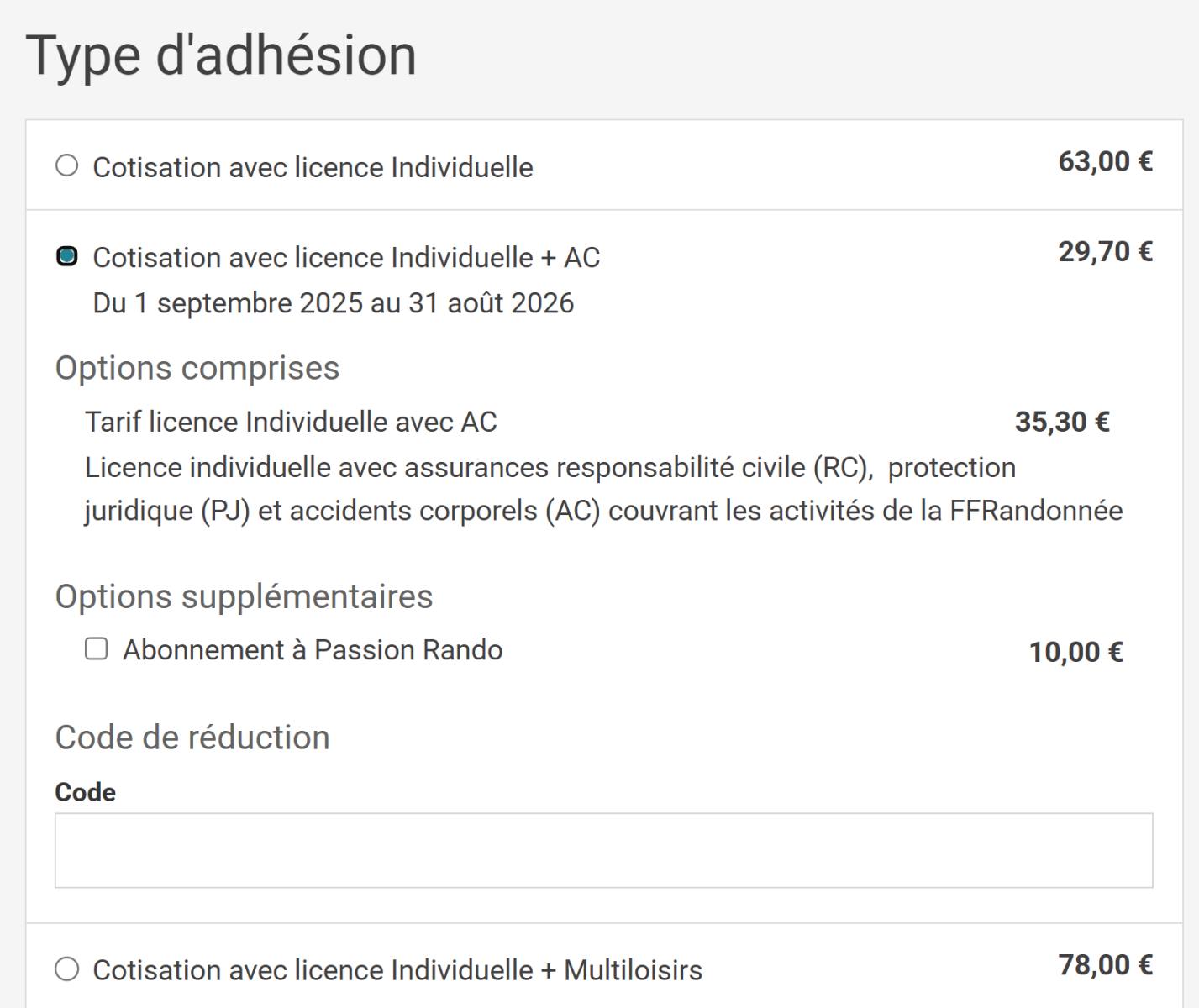Select the licence Individuelle radio button
This screenshot has height=1008, width=1199.
click(67, 165)
